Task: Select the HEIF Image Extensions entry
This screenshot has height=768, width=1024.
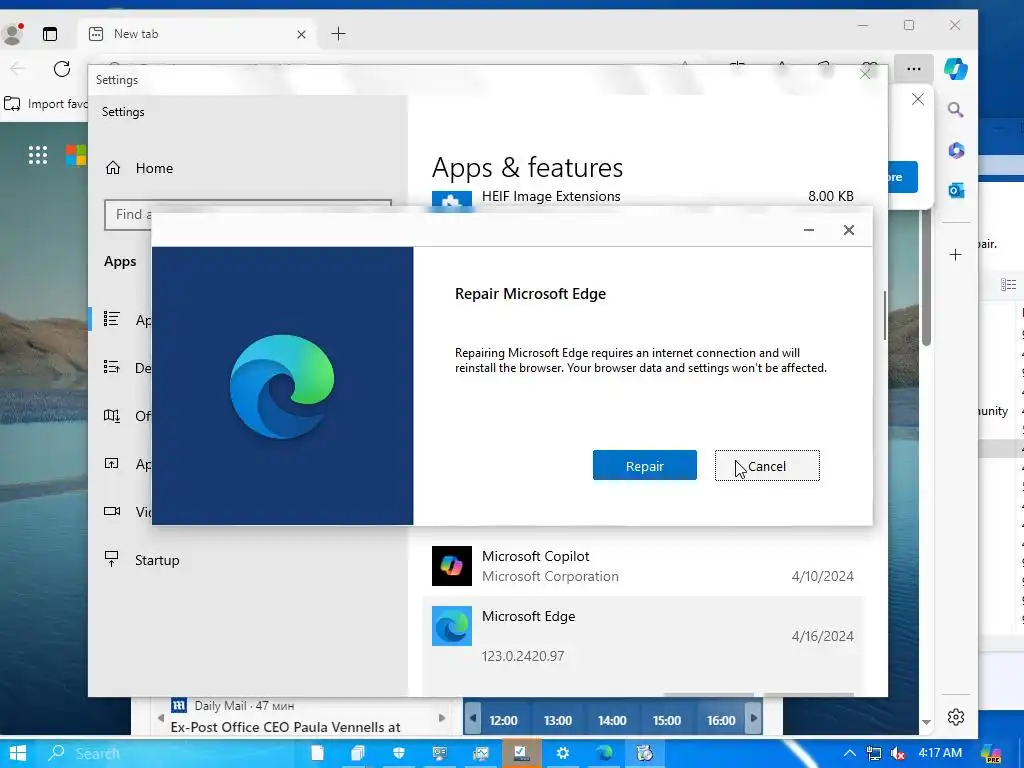Action: (x=643, y=197)
